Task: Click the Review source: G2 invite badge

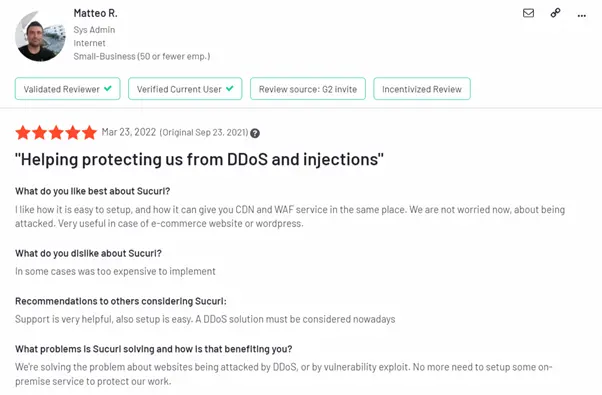Action: (x=308, y=89)
